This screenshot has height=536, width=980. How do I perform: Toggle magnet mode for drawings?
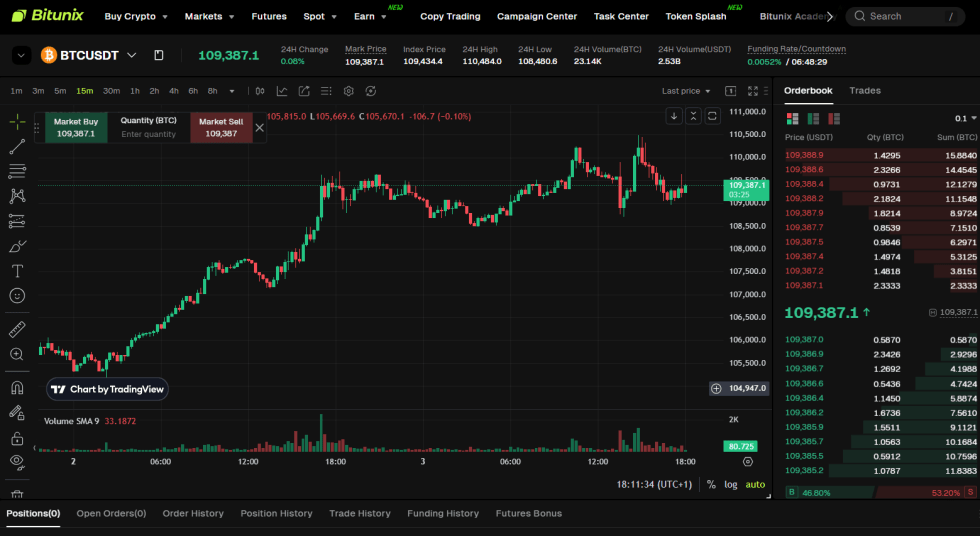(17, 387)
